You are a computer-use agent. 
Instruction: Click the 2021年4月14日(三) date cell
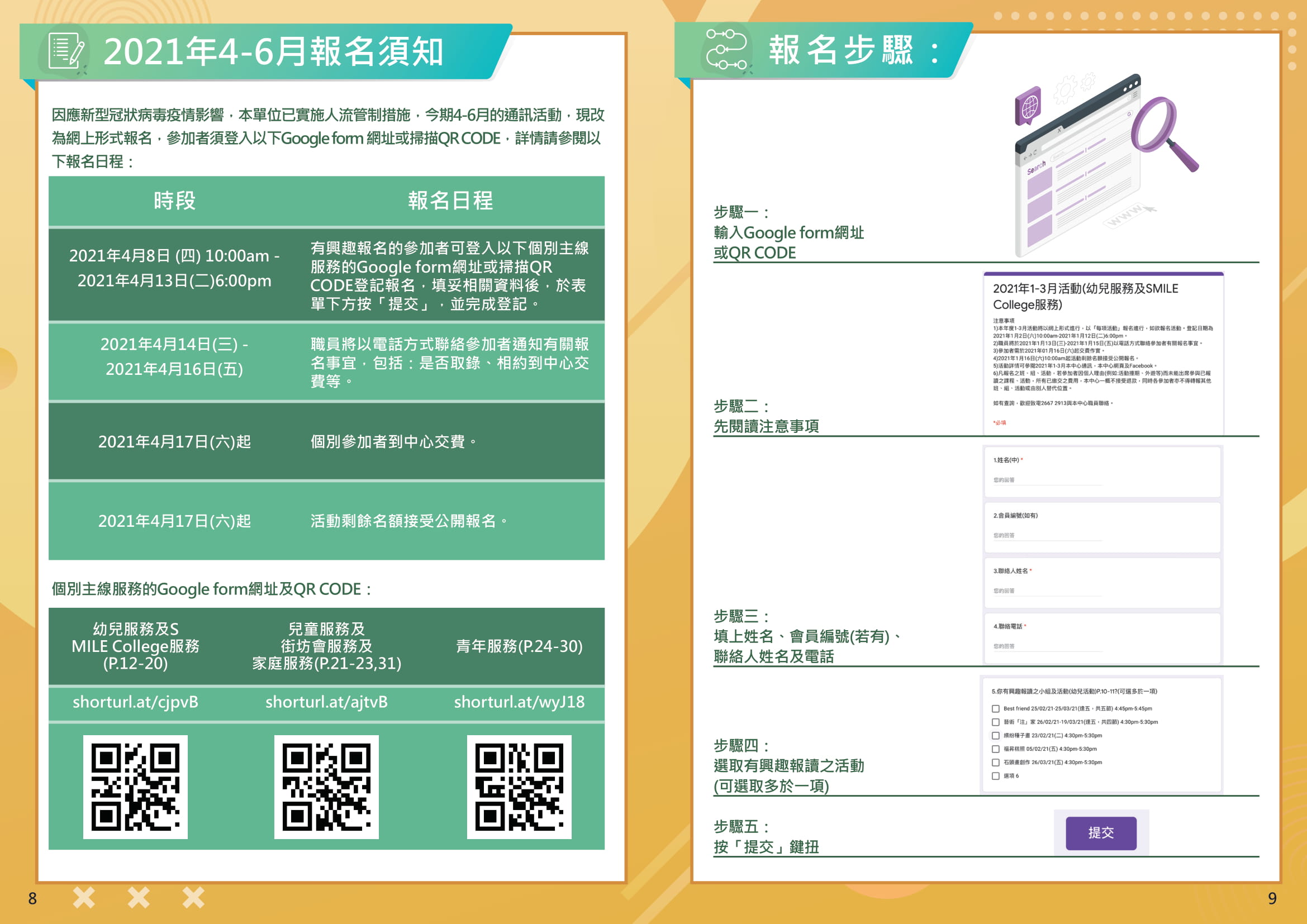[174, 357]
